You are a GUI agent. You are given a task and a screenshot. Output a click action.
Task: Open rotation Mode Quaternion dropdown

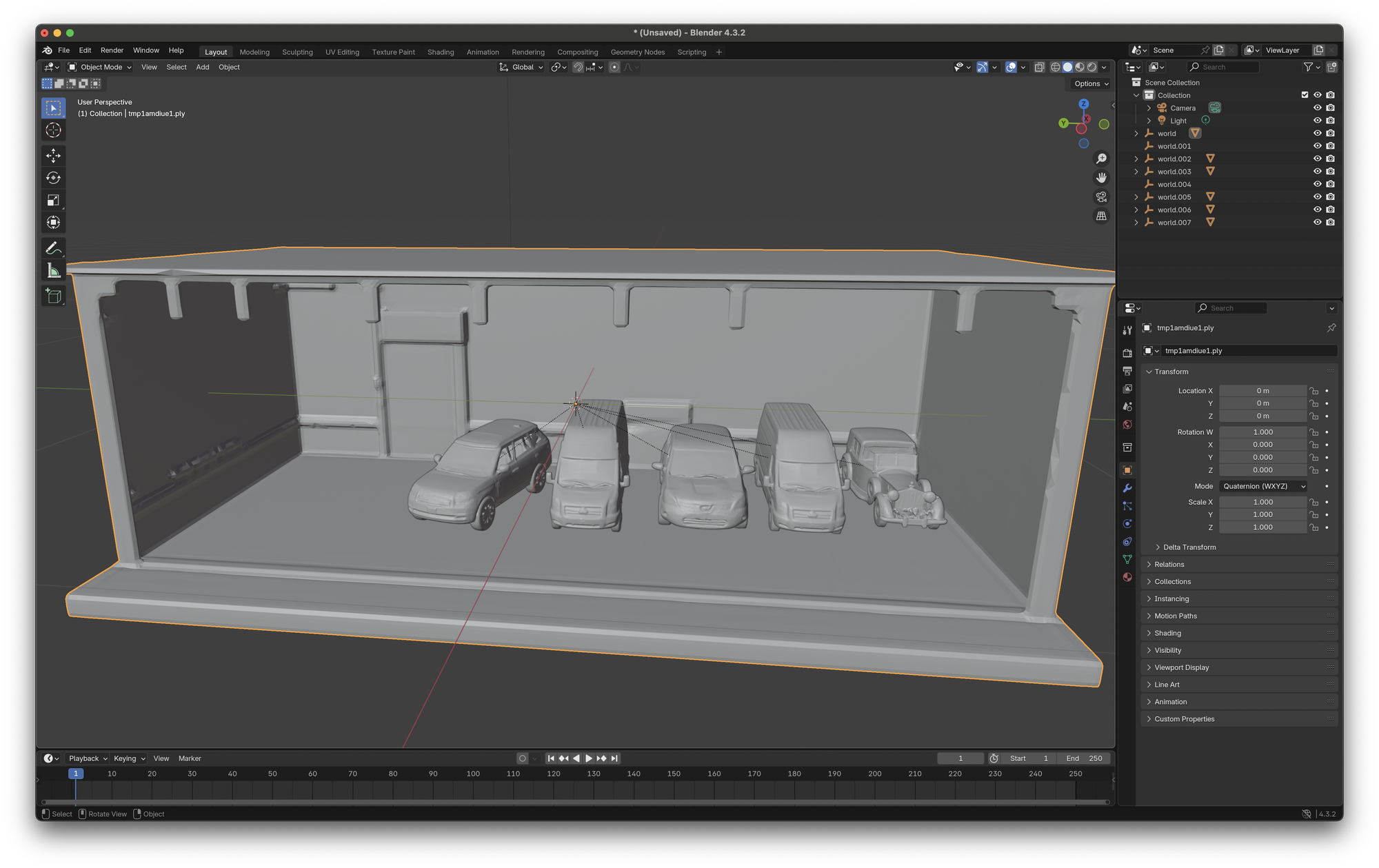click(1263, 486)
